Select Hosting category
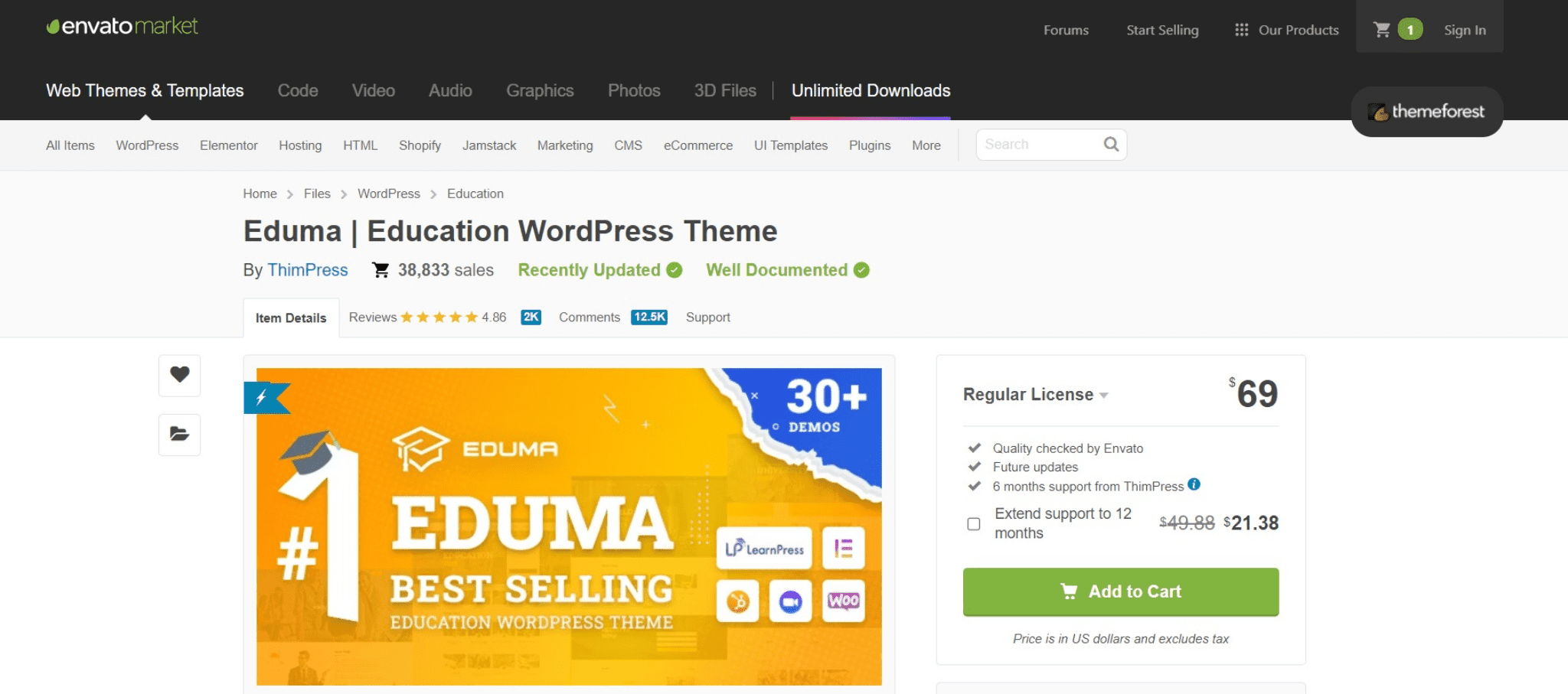 pyautogui.click(x=300, y=145)
